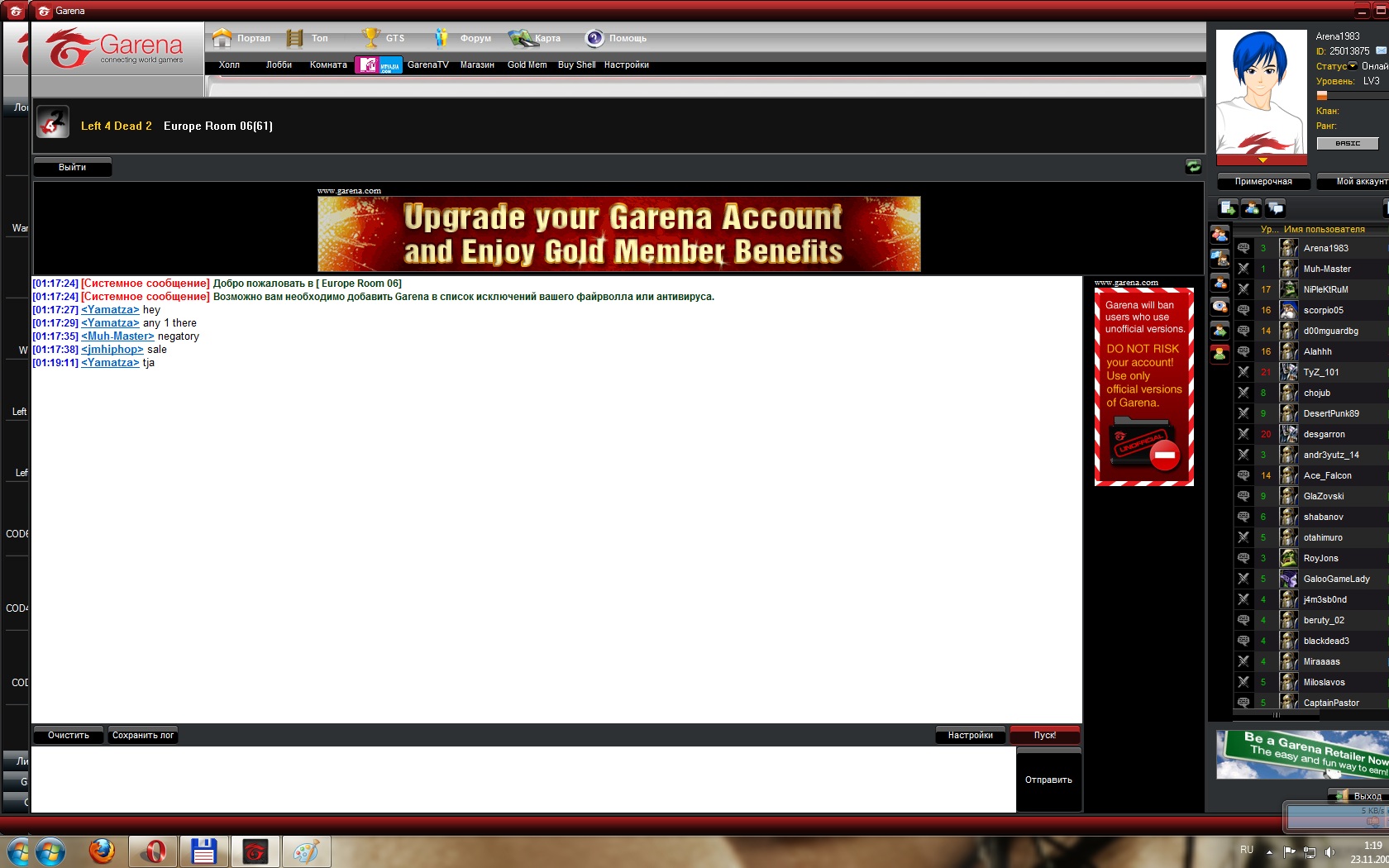Switch to the Лобби tab
This screenshot has width=1389, height=868.
point(279,64)
